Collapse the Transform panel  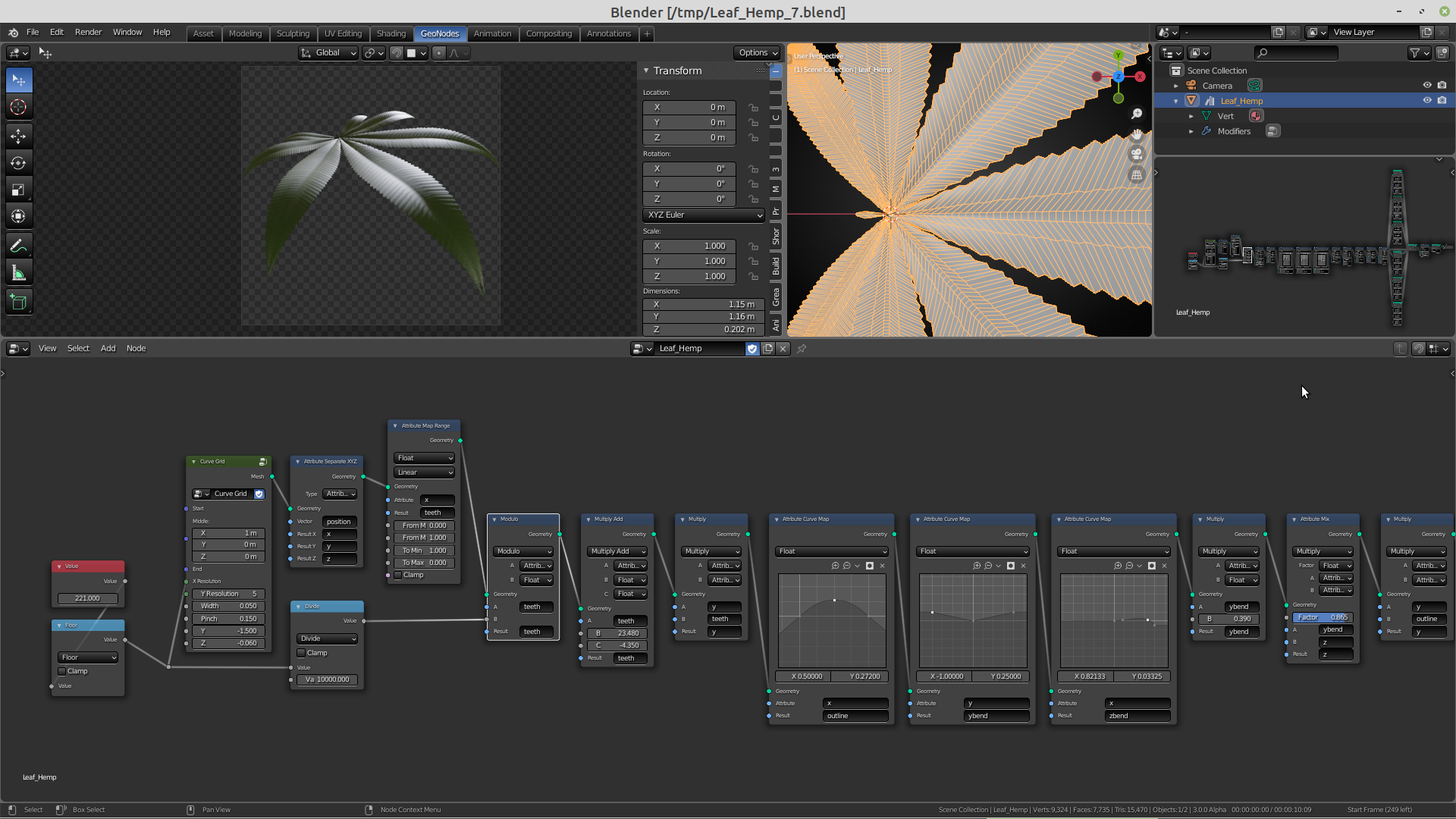click(646, 71)
